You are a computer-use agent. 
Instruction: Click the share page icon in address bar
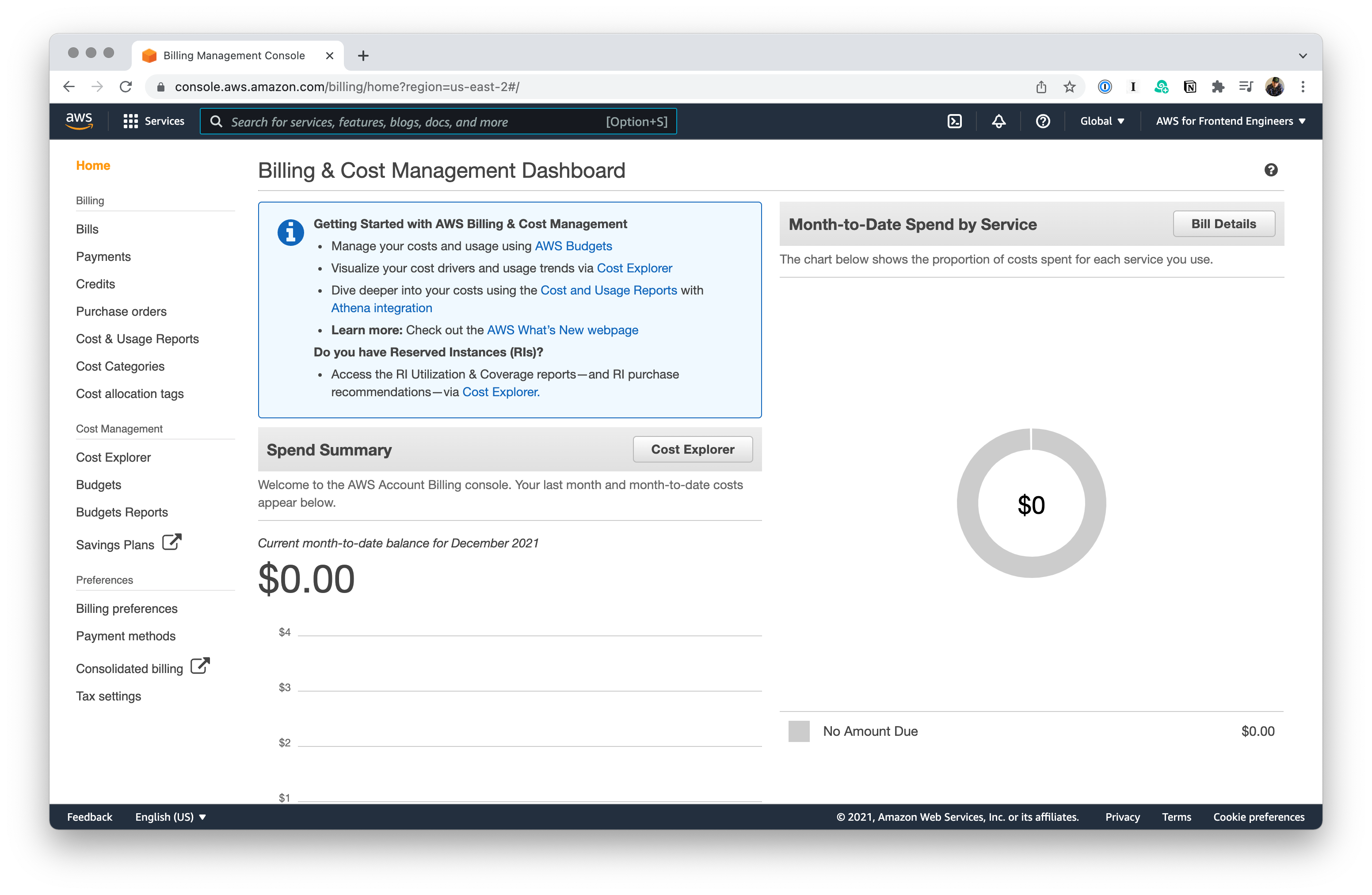click(1041, 87)
